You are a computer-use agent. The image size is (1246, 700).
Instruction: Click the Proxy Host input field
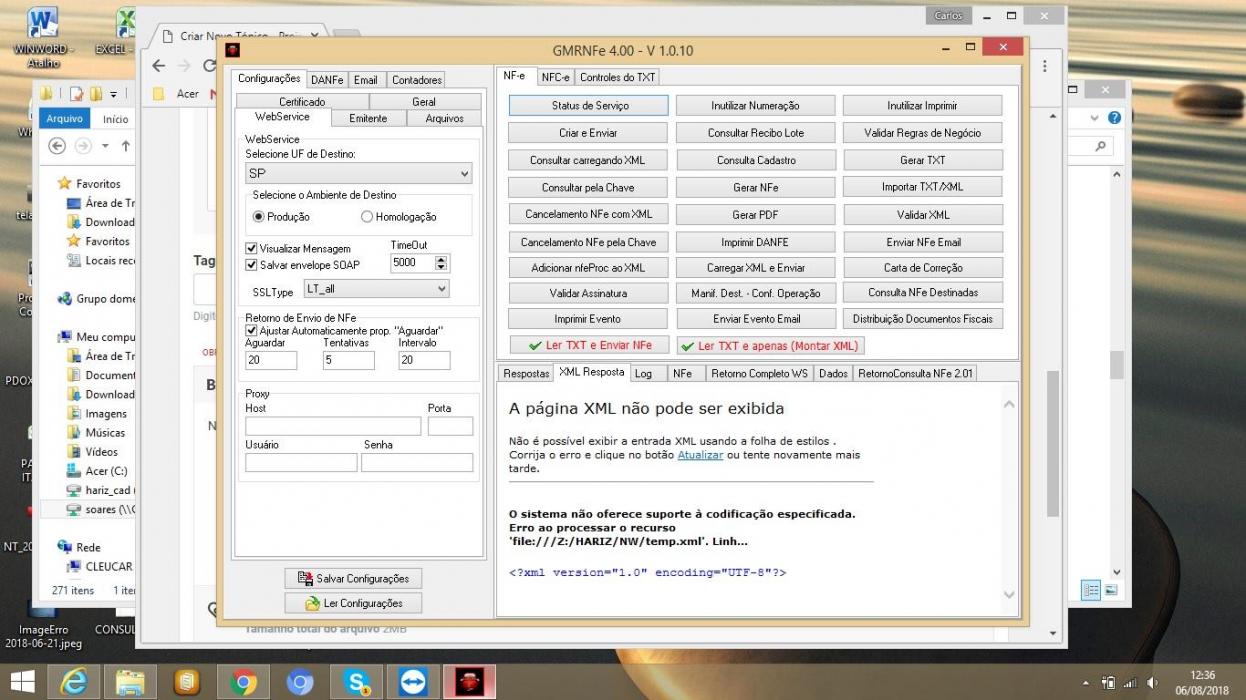(x=333, y=426)
